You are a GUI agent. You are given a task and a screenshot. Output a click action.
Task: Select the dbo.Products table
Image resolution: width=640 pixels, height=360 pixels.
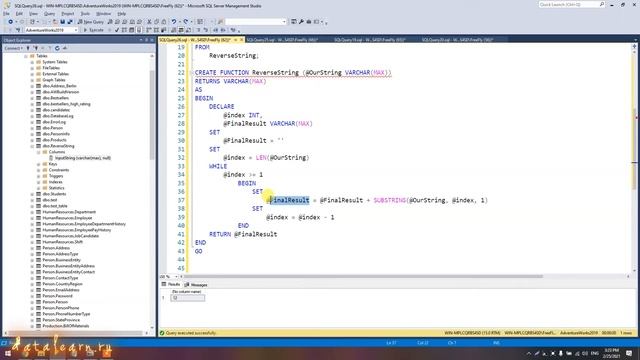coord(54,140)
